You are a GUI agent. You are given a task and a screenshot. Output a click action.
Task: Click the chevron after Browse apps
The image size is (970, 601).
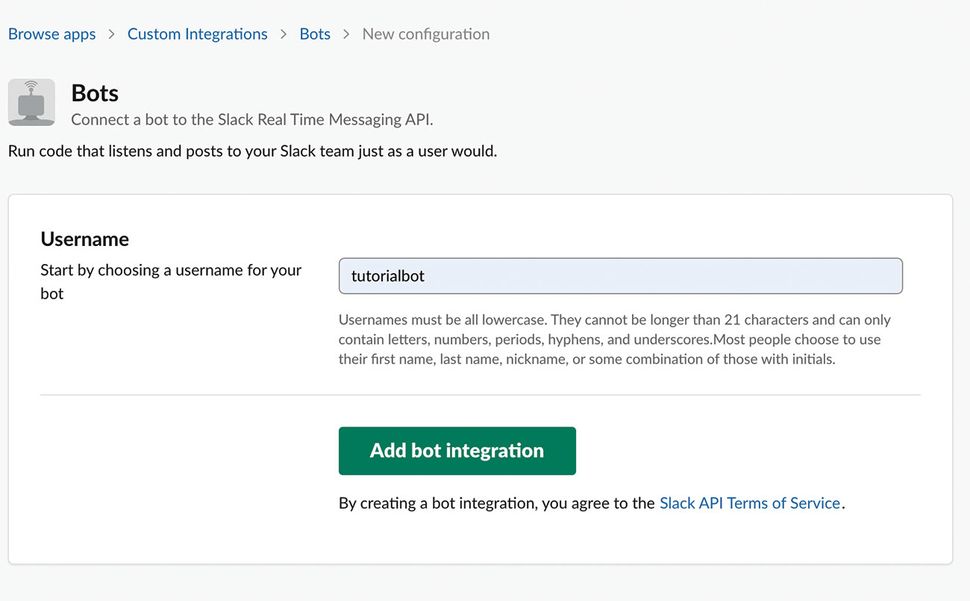point(110,33)
